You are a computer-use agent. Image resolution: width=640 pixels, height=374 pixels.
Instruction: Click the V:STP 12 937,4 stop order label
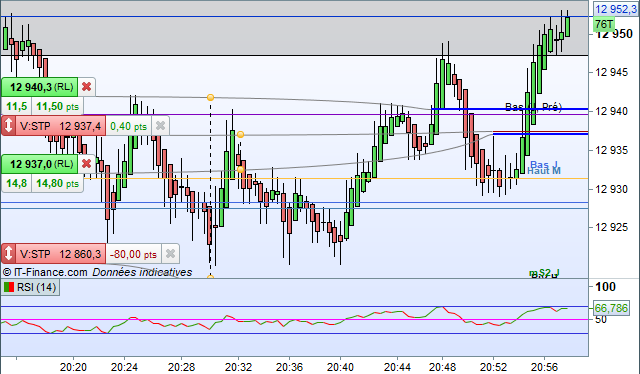60,126
